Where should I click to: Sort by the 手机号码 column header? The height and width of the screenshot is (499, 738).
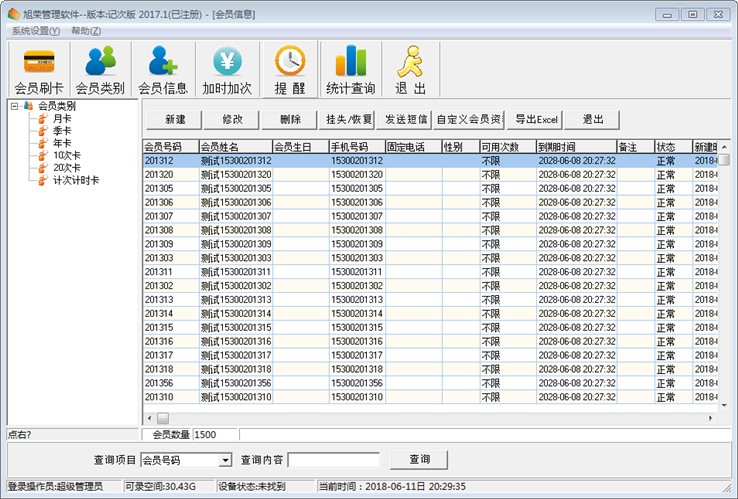[x=357, y=147]
